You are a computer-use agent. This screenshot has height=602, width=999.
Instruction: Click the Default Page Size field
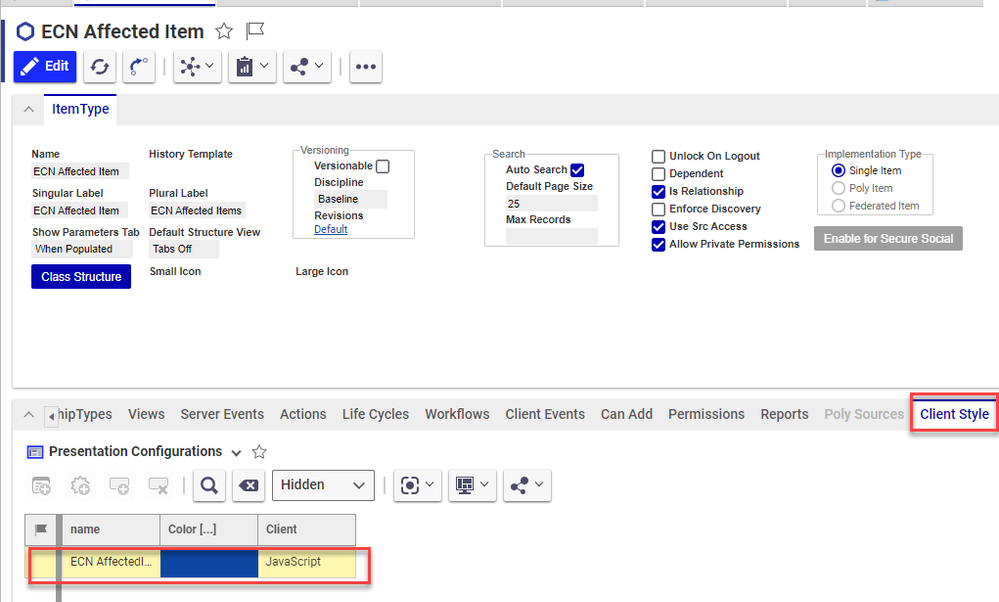[x=551, y=203]
